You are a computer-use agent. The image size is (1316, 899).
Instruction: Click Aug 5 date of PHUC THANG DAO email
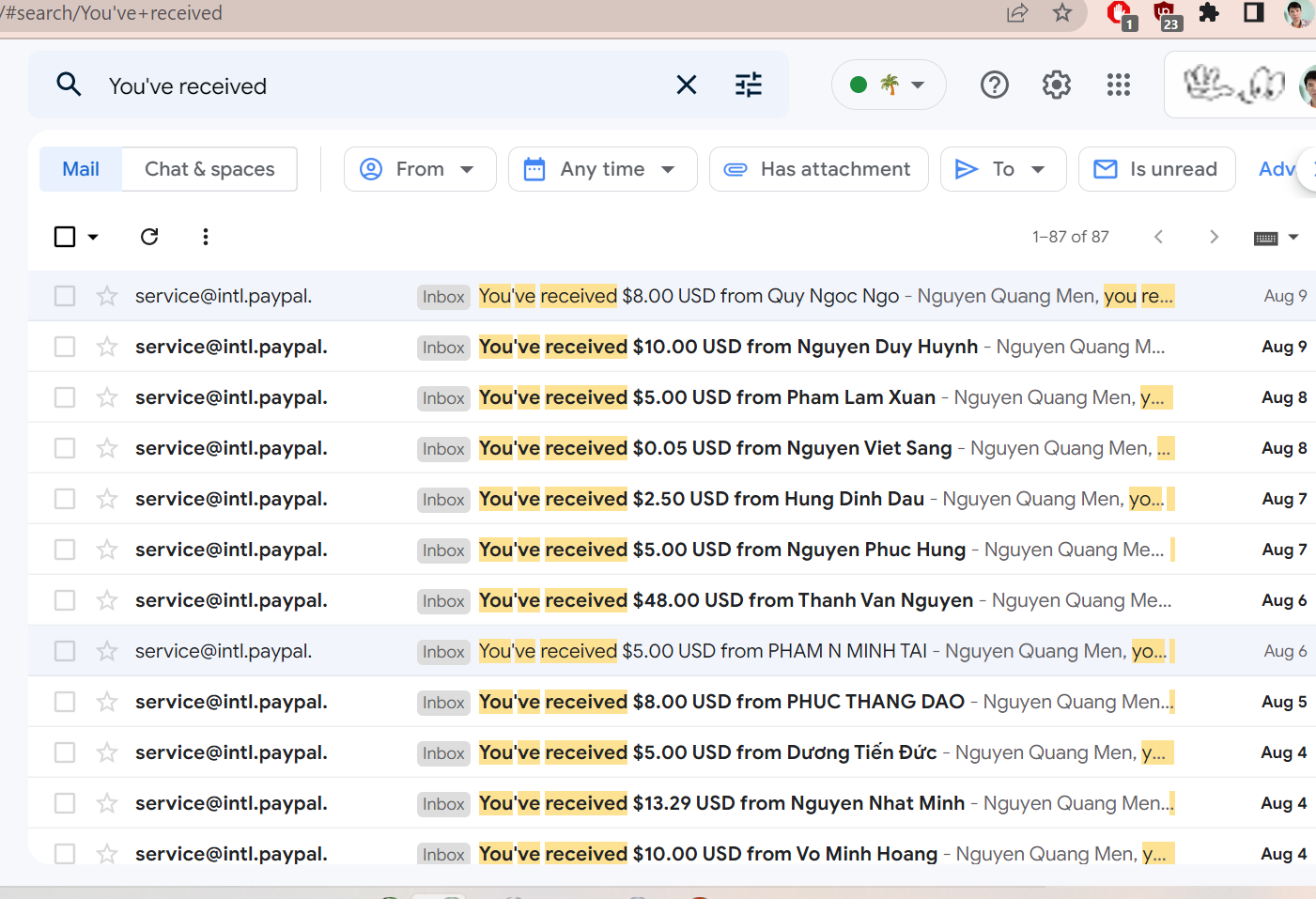tap(1284, 702)
